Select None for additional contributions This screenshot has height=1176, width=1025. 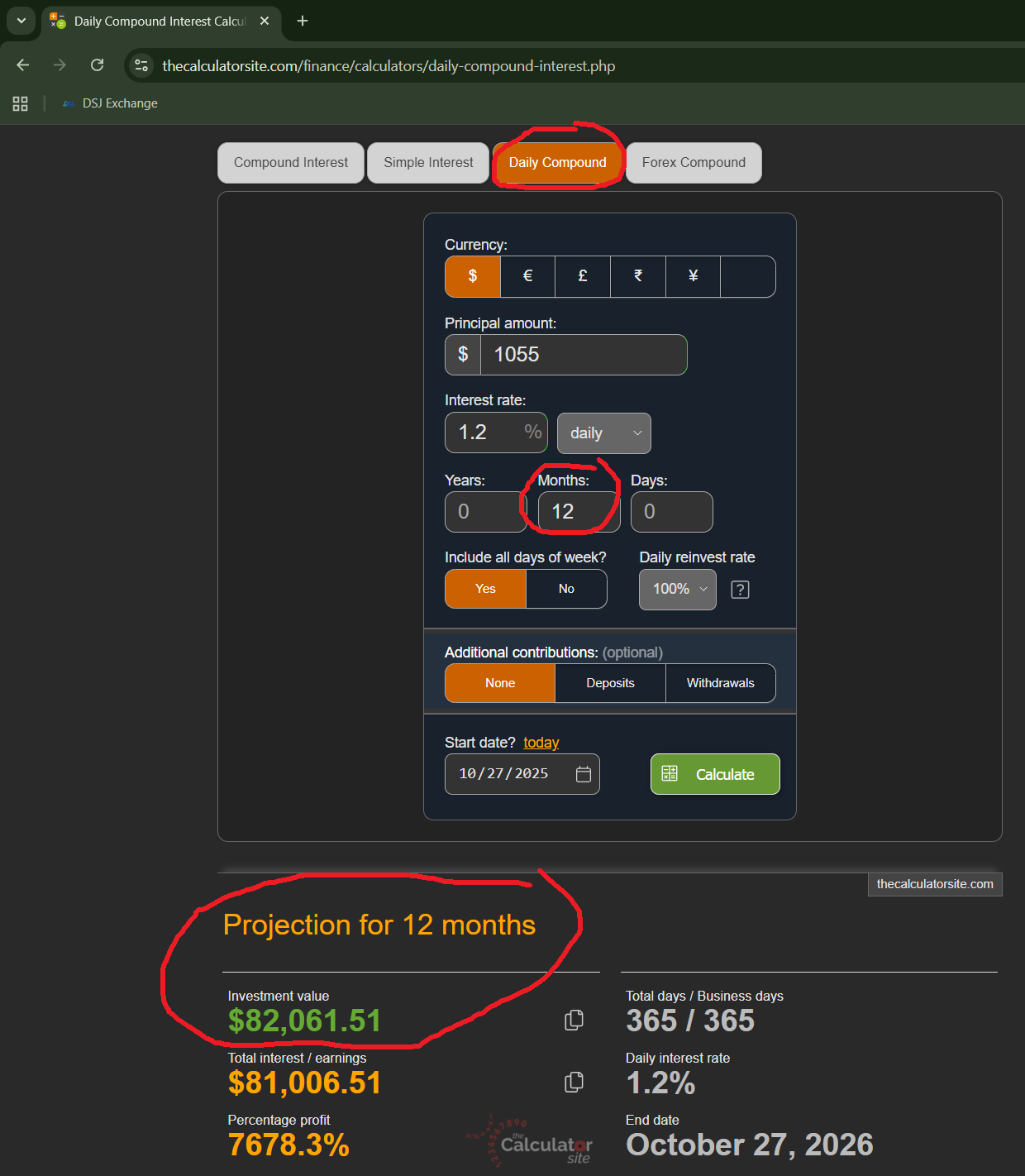tap(500, 683)
